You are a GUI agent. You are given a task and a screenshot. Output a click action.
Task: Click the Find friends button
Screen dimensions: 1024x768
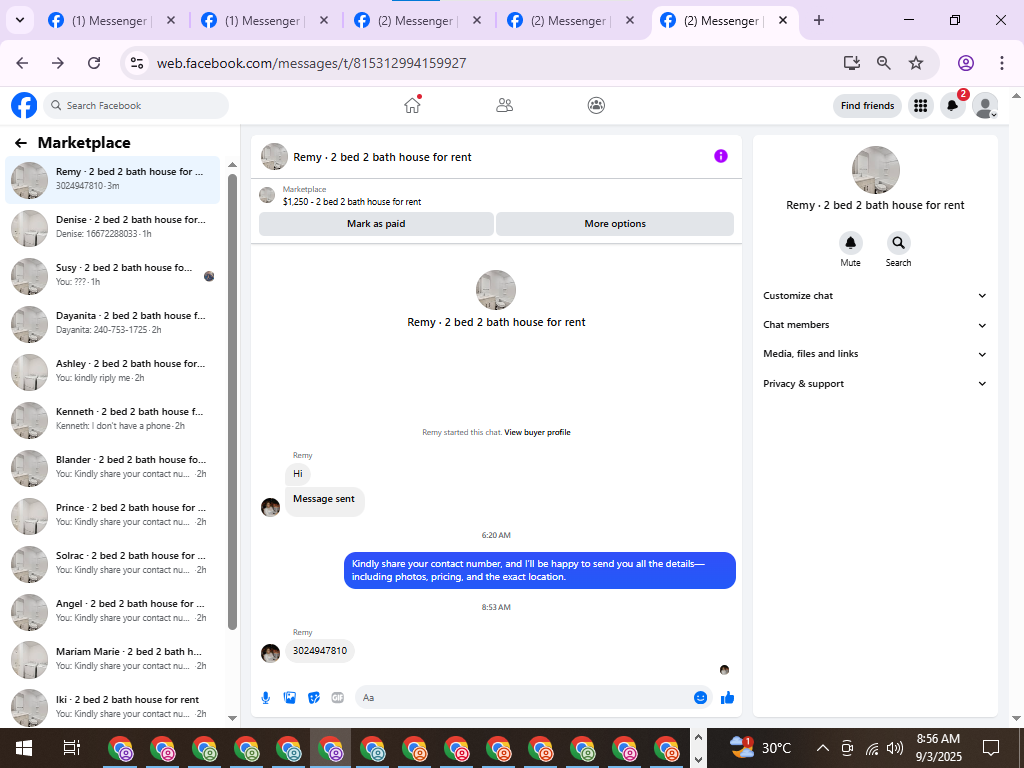867,106
